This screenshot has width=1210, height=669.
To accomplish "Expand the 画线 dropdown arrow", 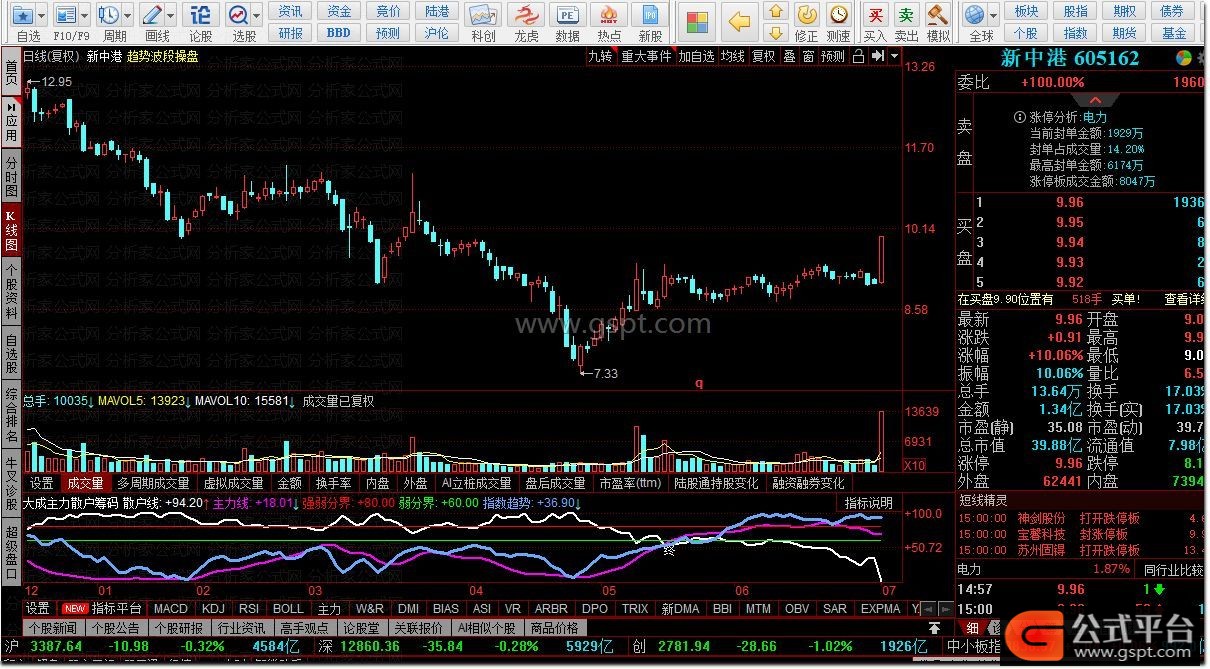I will (x=171, y=15).
